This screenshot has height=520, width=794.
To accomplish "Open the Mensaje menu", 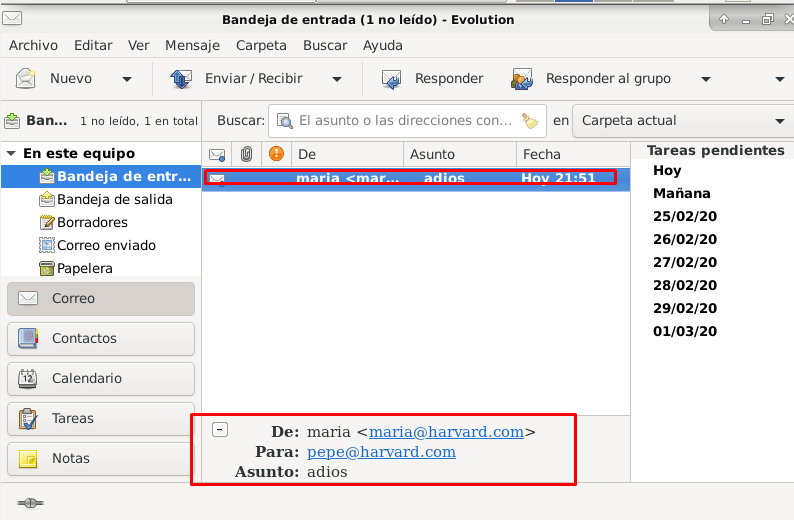I will (x=192, y=45).
